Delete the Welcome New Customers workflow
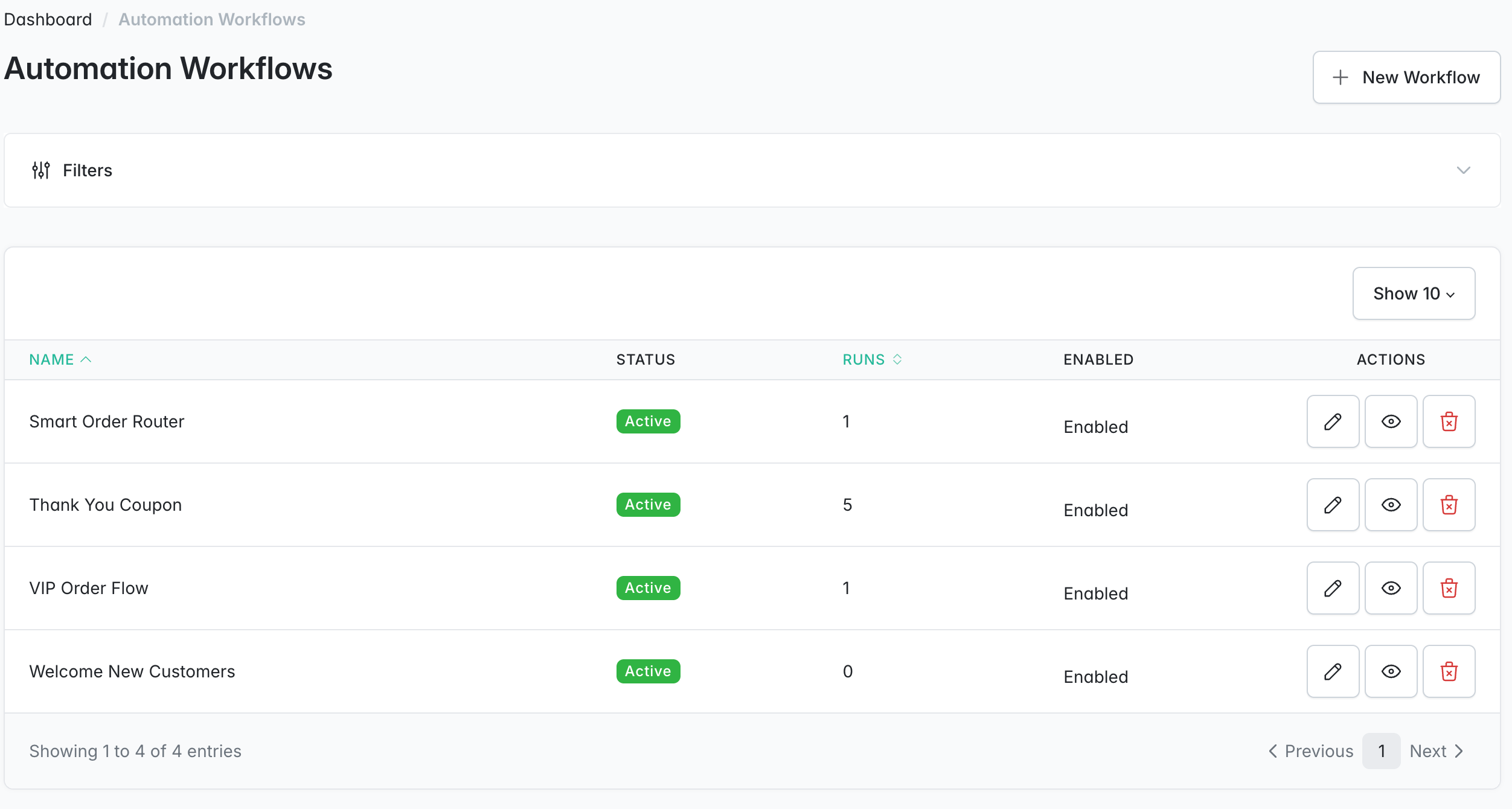The height and width of the screenshot is (809, 1512). [1449, 671]
